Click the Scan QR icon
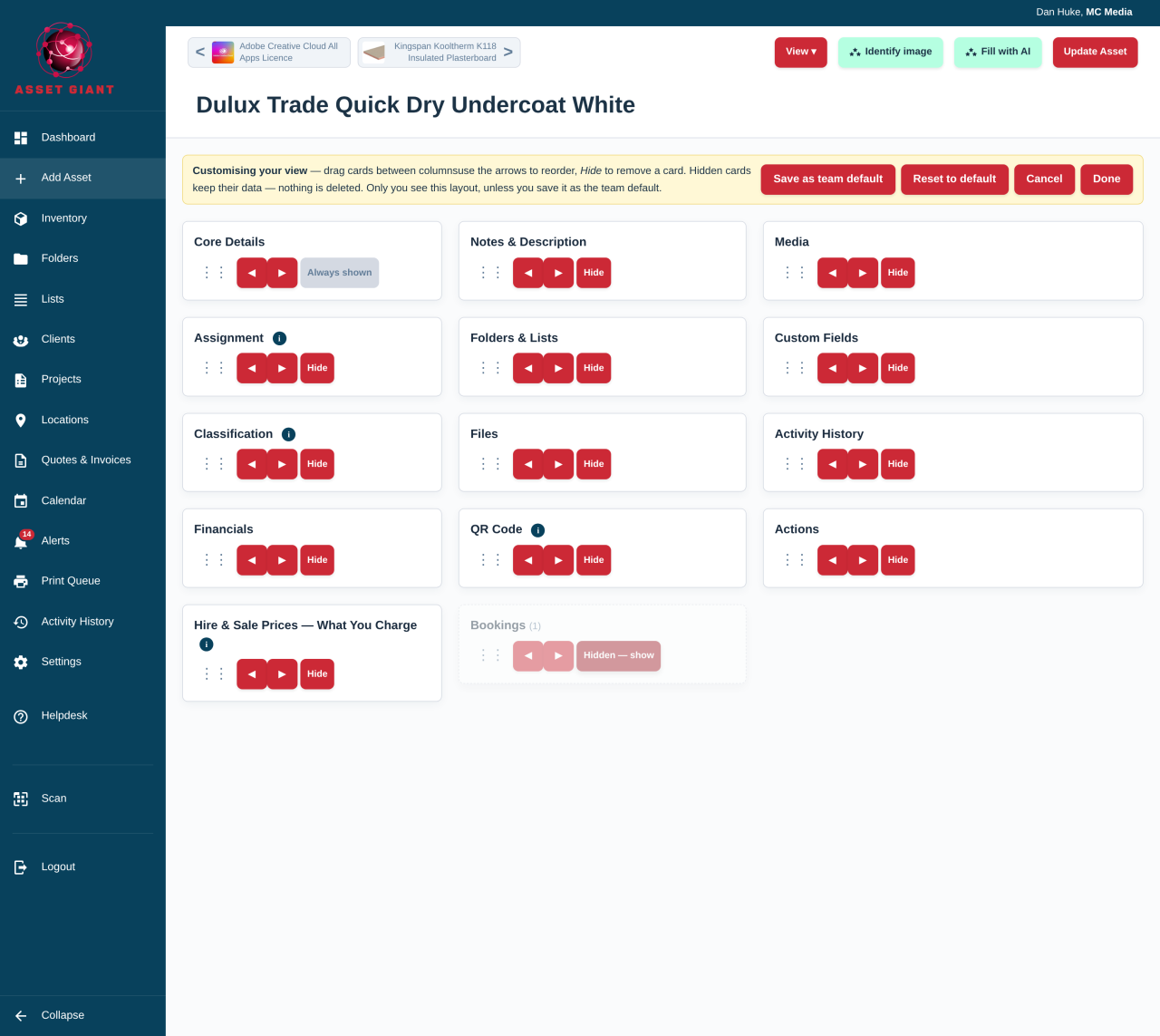The image size is (1160, 1036). click(21, 799)
